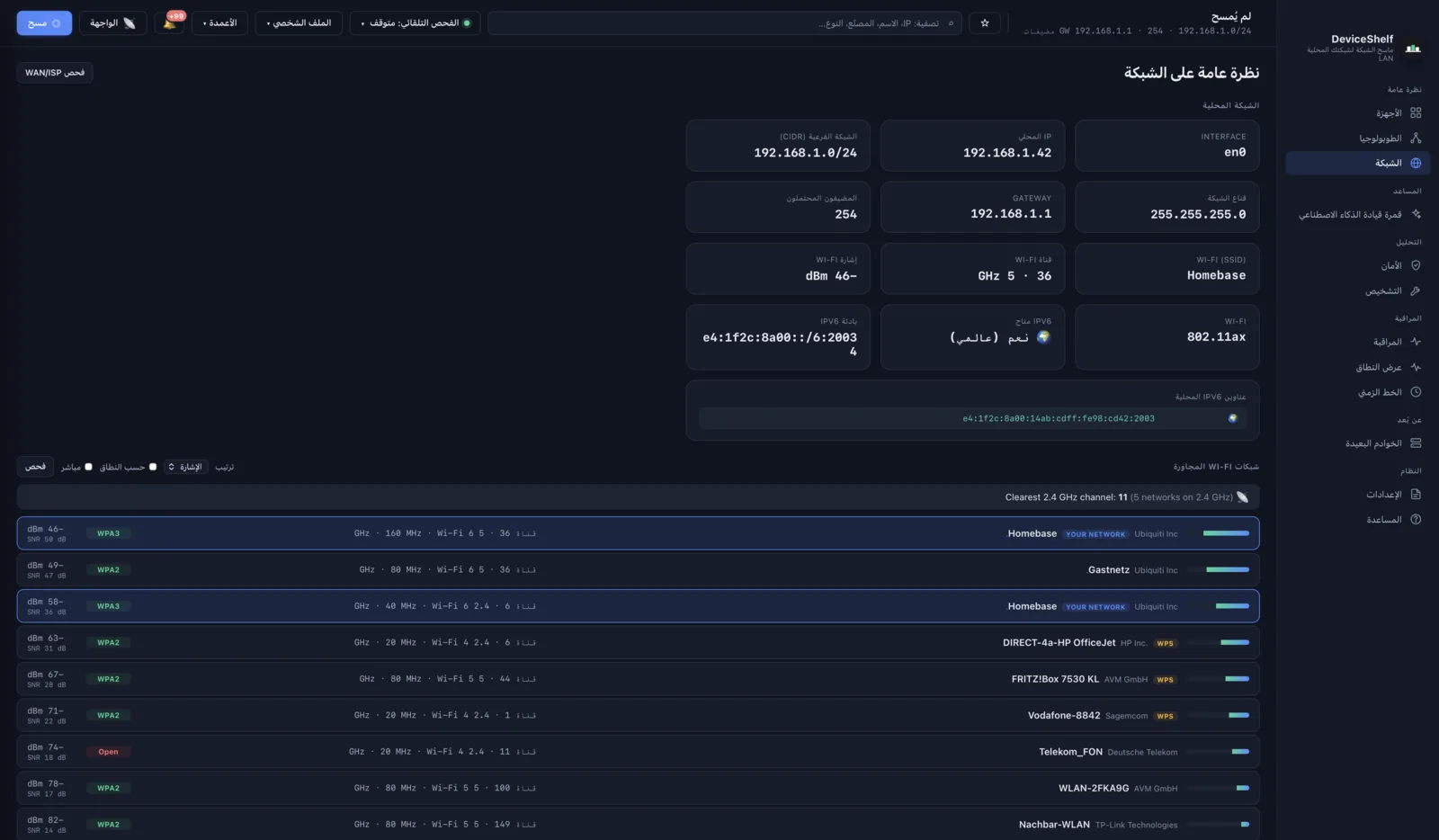
Task: Click the blue مسح scan button
Action: coord(44,23)
